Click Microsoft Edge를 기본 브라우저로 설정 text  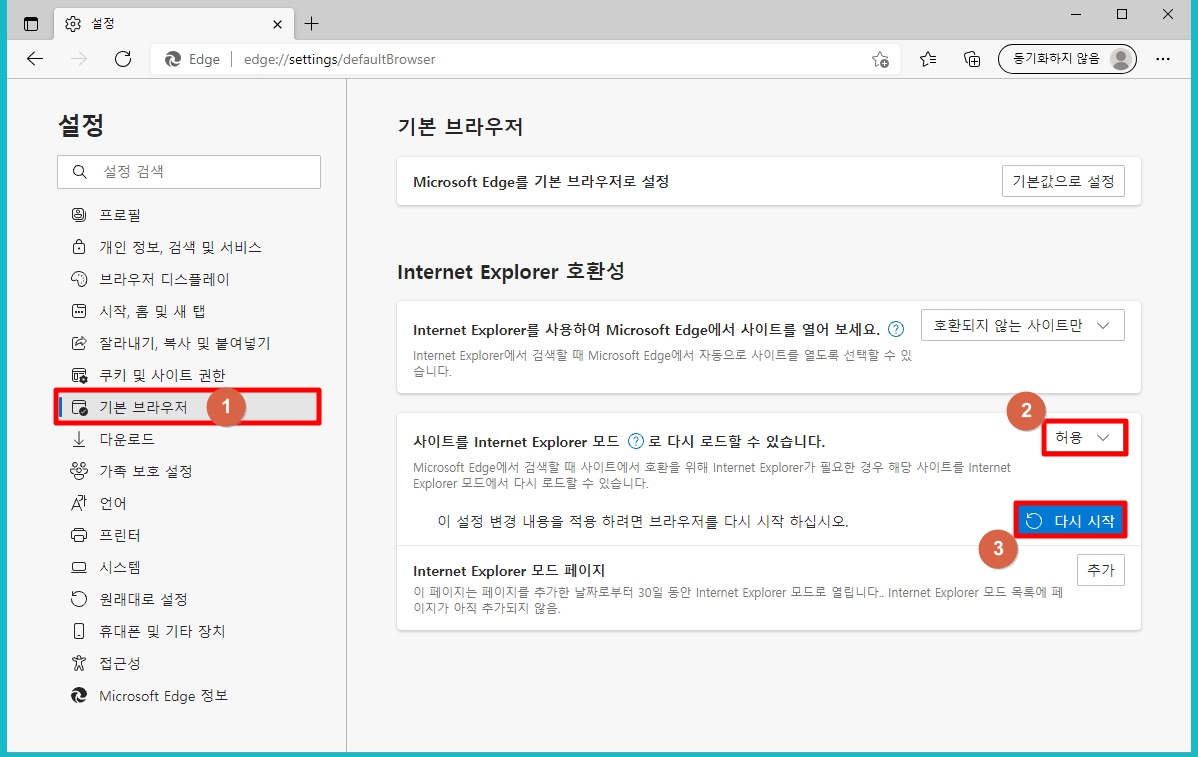(x=541, y=182)
